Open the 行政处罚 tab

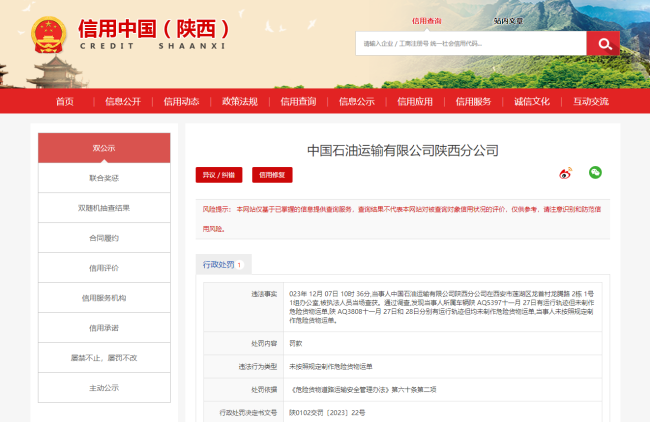click(223, 264)
